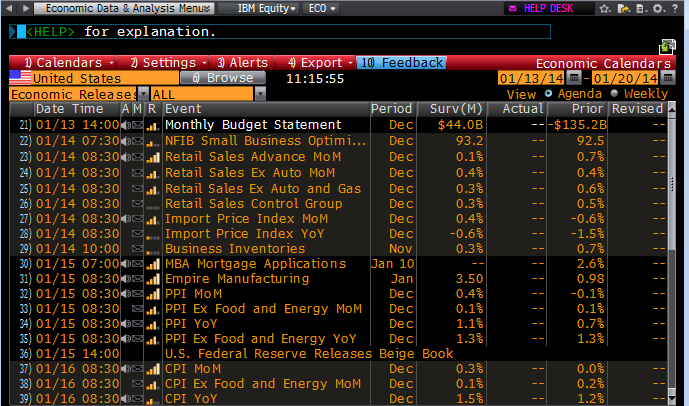This screenshot has width=689, height=406.
Task: Click the export page with arrow icon
Action: (623, 8)
